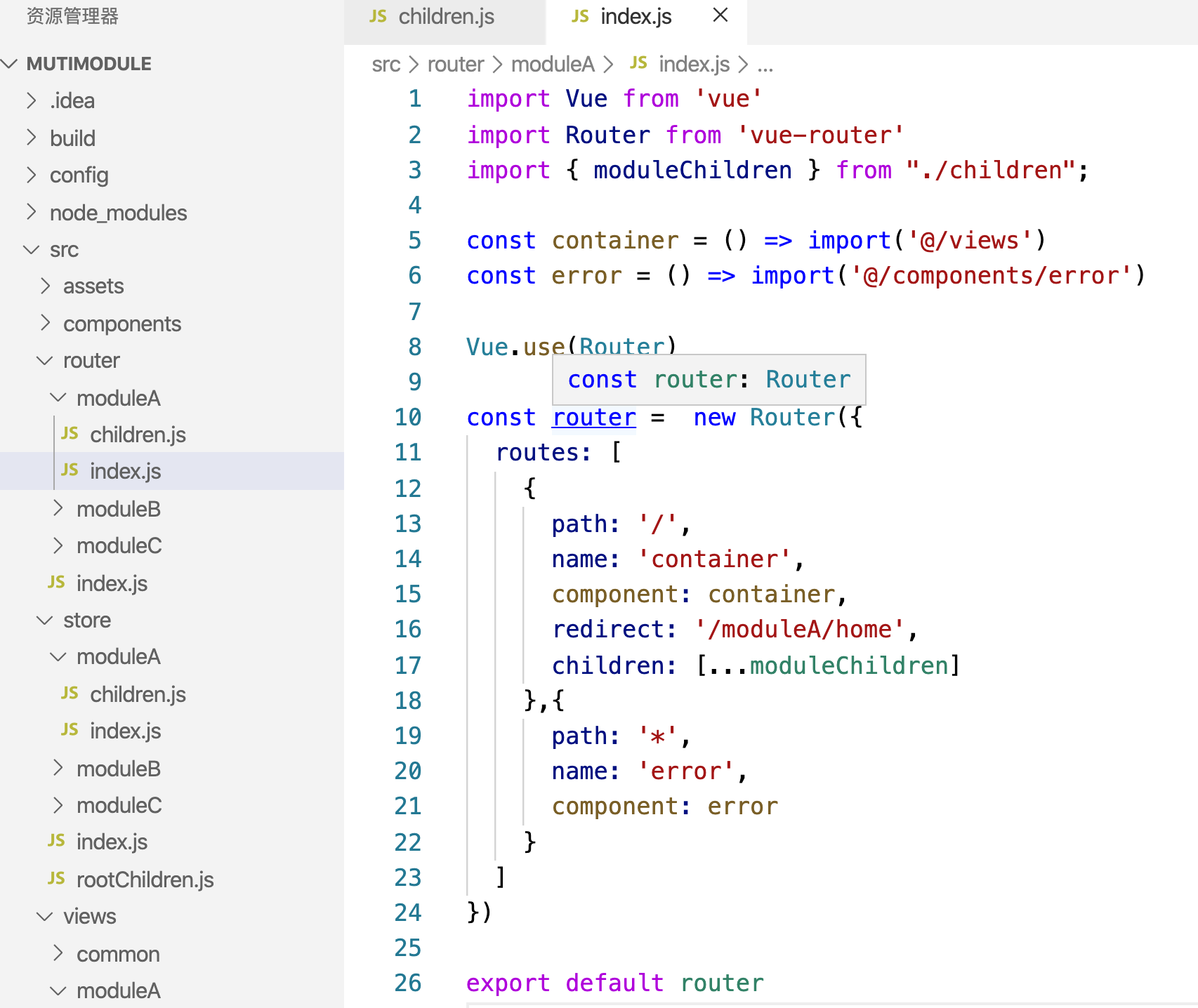
Task: Collapse the router folder
Action: (45, 360)
